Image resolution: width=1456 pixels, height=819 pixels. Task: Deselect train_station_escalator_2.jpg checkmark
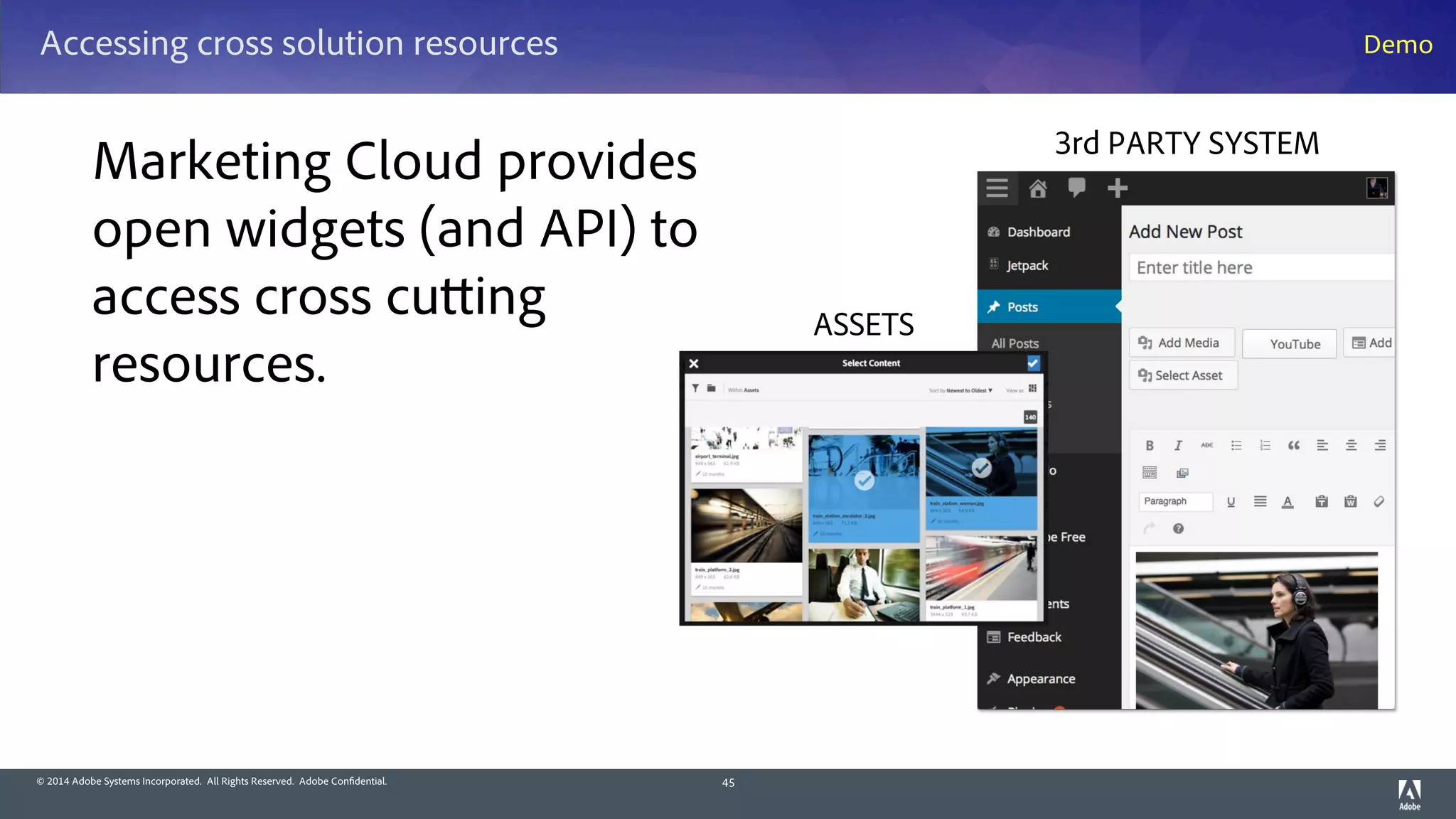click(x=864, y=481)
